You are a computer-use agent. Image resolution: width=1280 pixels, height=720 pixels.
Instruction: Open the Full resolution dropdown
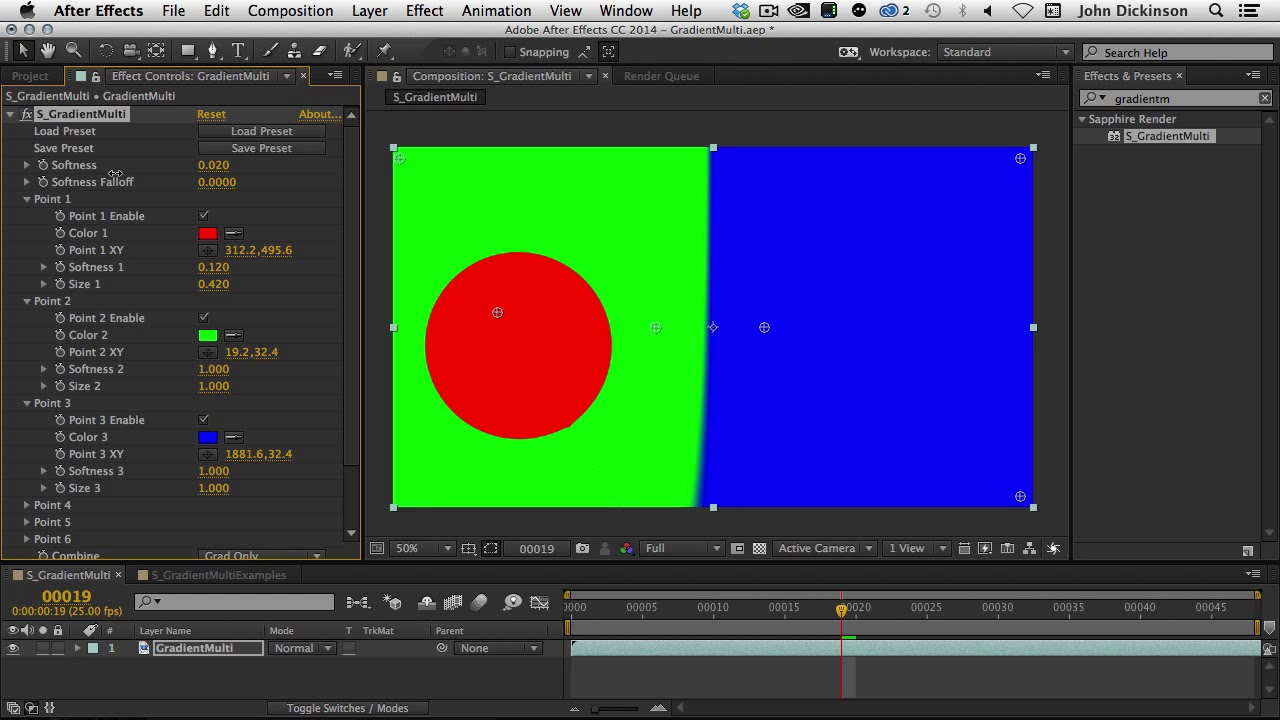tap(682, 548)
